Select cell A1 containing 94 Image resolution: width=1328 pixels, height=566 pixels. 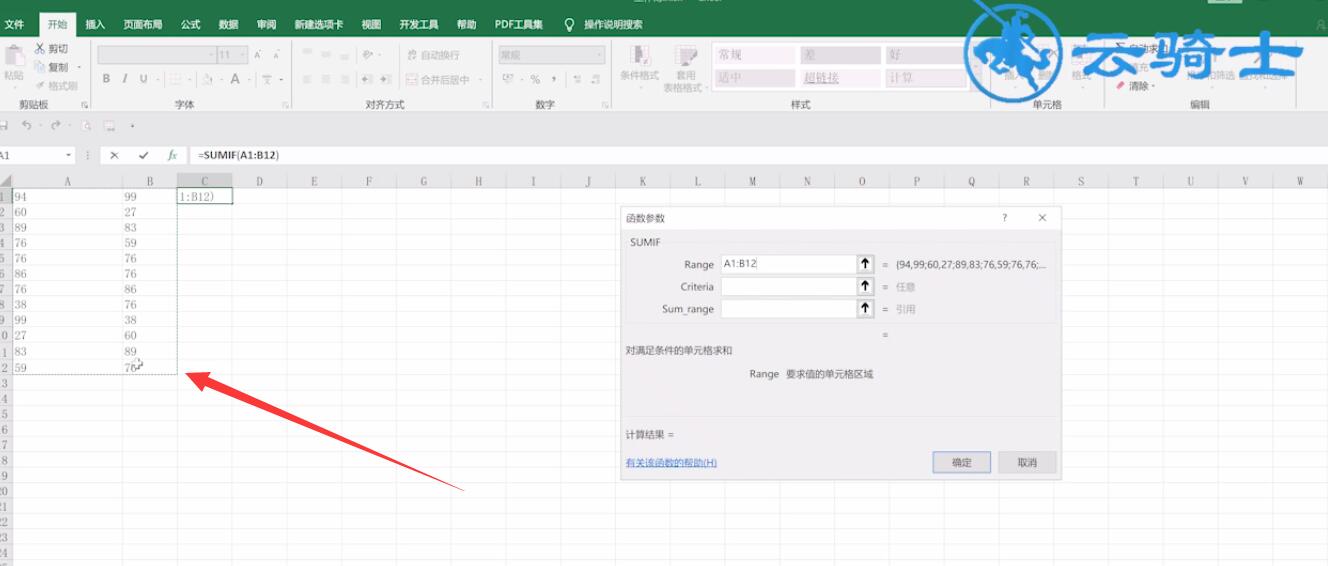(67, 197)
